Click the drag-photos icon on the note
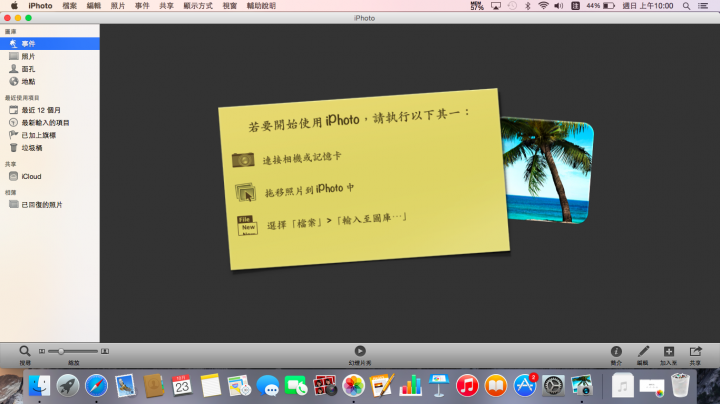This screenshot has height=404, width=720. point(245,192)
